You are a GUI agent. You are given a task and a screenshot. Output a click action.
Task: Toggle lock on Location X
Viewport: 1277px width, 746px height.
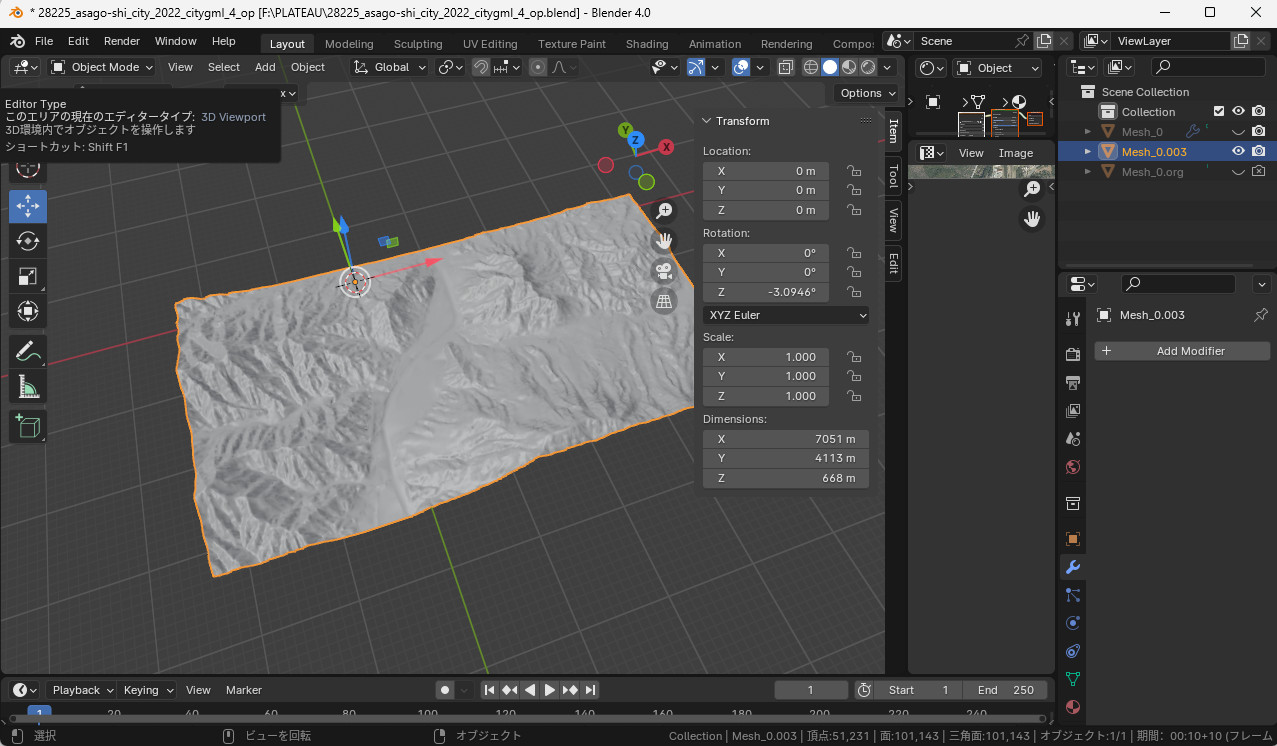(x=854, y=171)
